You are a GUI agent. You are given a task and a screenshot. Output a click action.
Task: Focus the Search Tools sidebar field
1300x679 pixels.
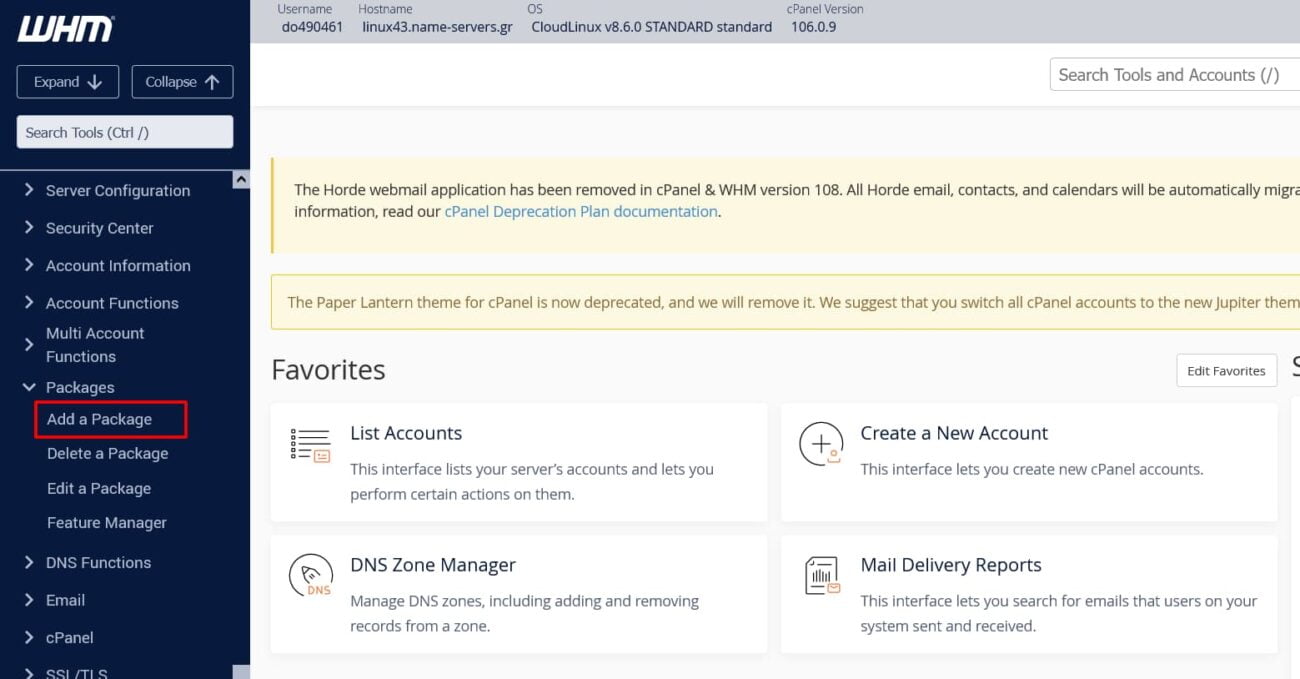point(125,132)
